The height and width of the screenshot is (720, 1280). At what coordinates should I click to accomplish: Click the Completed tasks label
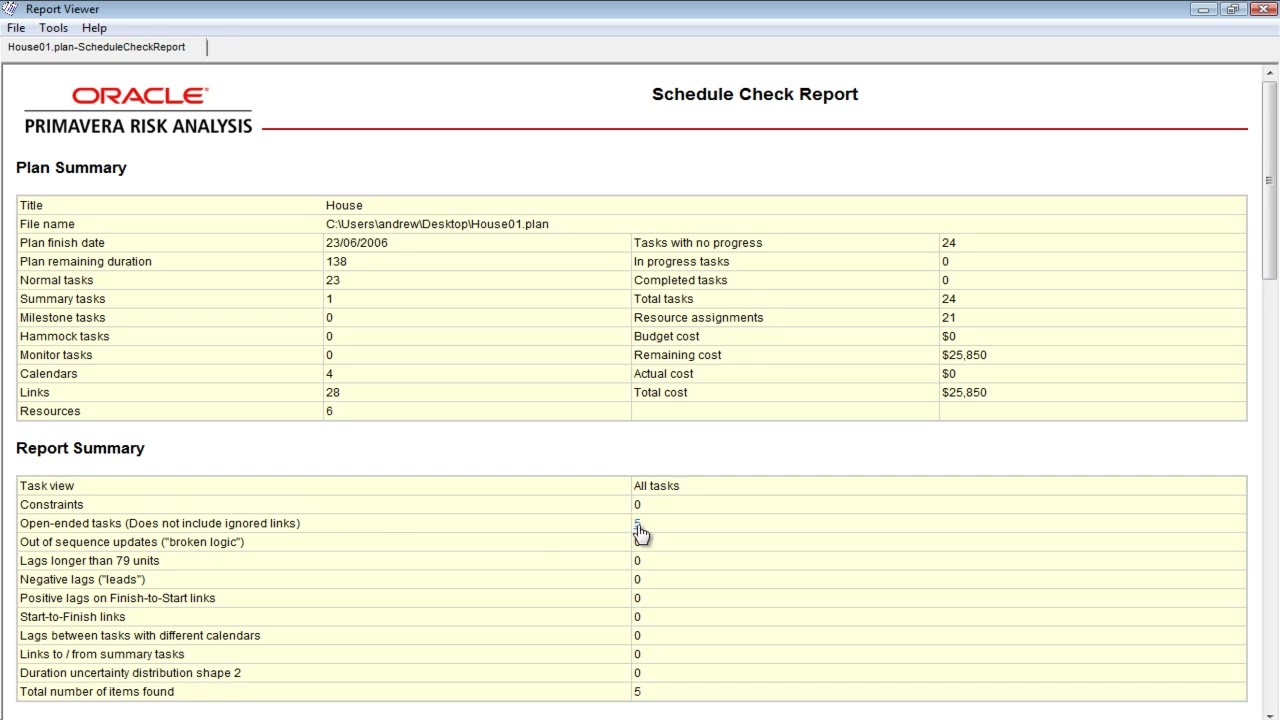tap(681, 280)
